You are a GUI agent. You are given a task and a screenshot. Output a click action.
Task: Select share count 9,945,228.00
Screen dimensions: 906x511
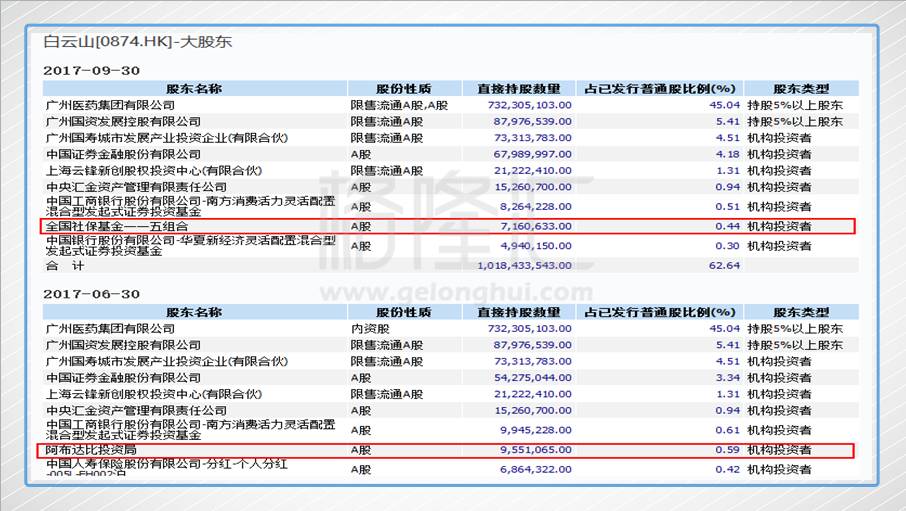click(x=536, y=430)
